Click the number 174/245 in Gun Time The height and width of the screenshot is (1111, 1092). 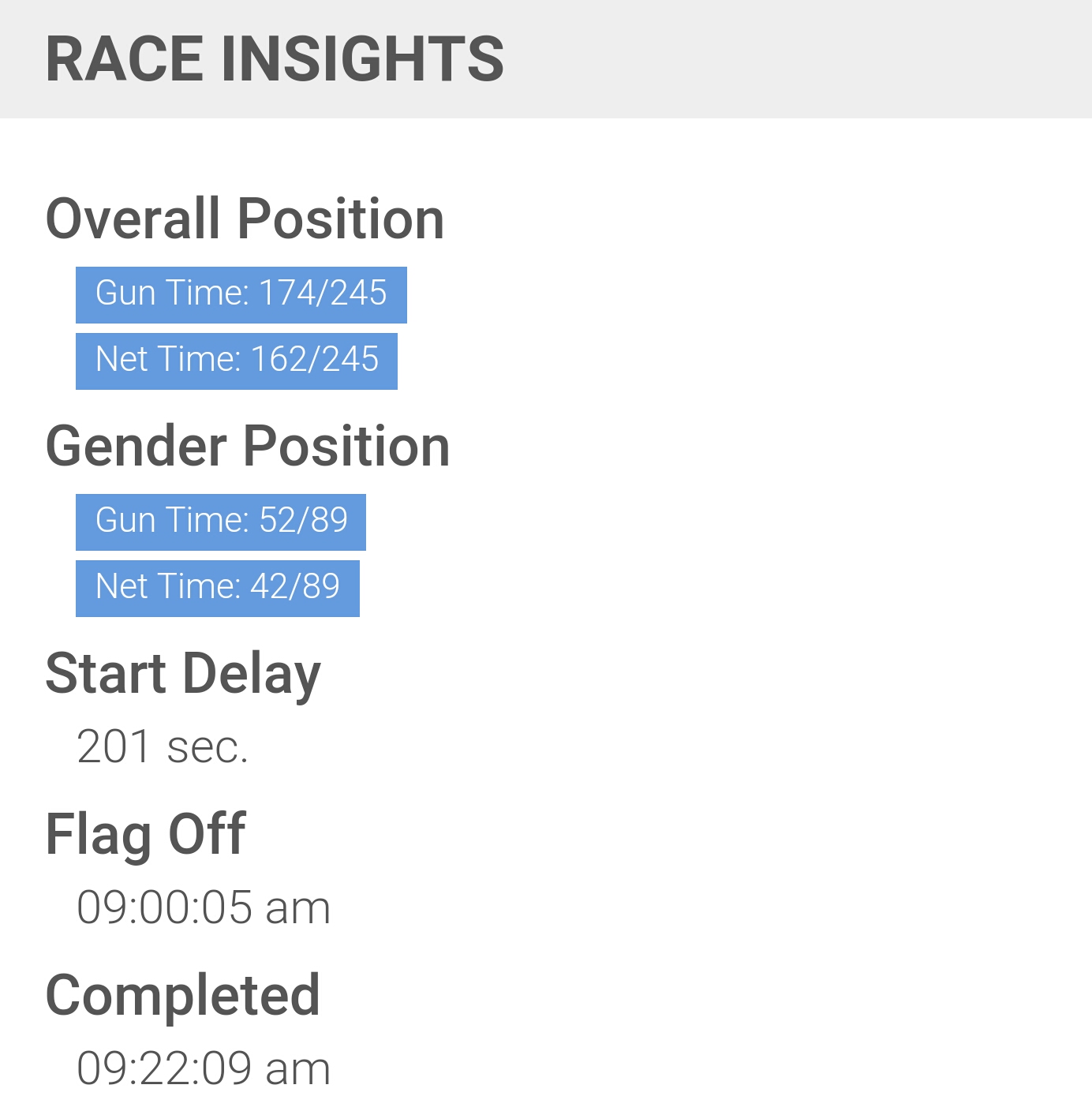(x=323, y=294)
